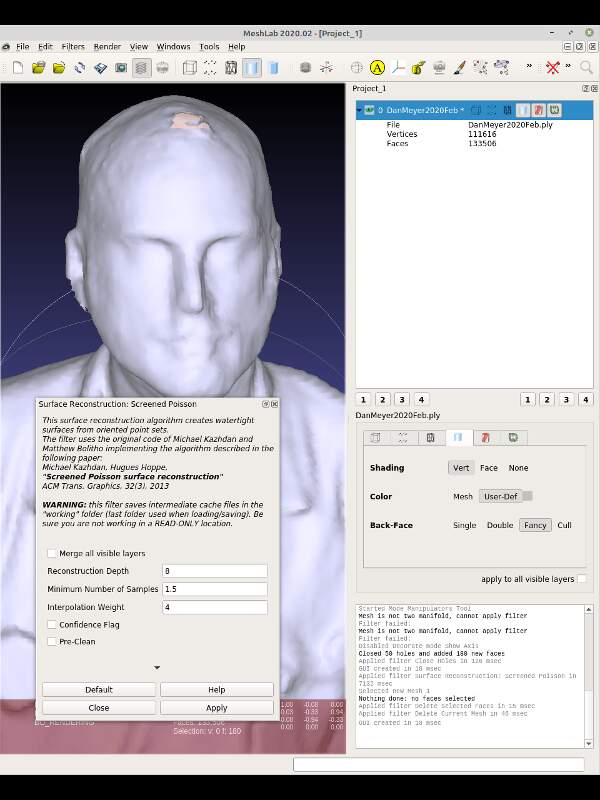Switch to the wireframe render tab
600x800 pixels.
[431, 438]
